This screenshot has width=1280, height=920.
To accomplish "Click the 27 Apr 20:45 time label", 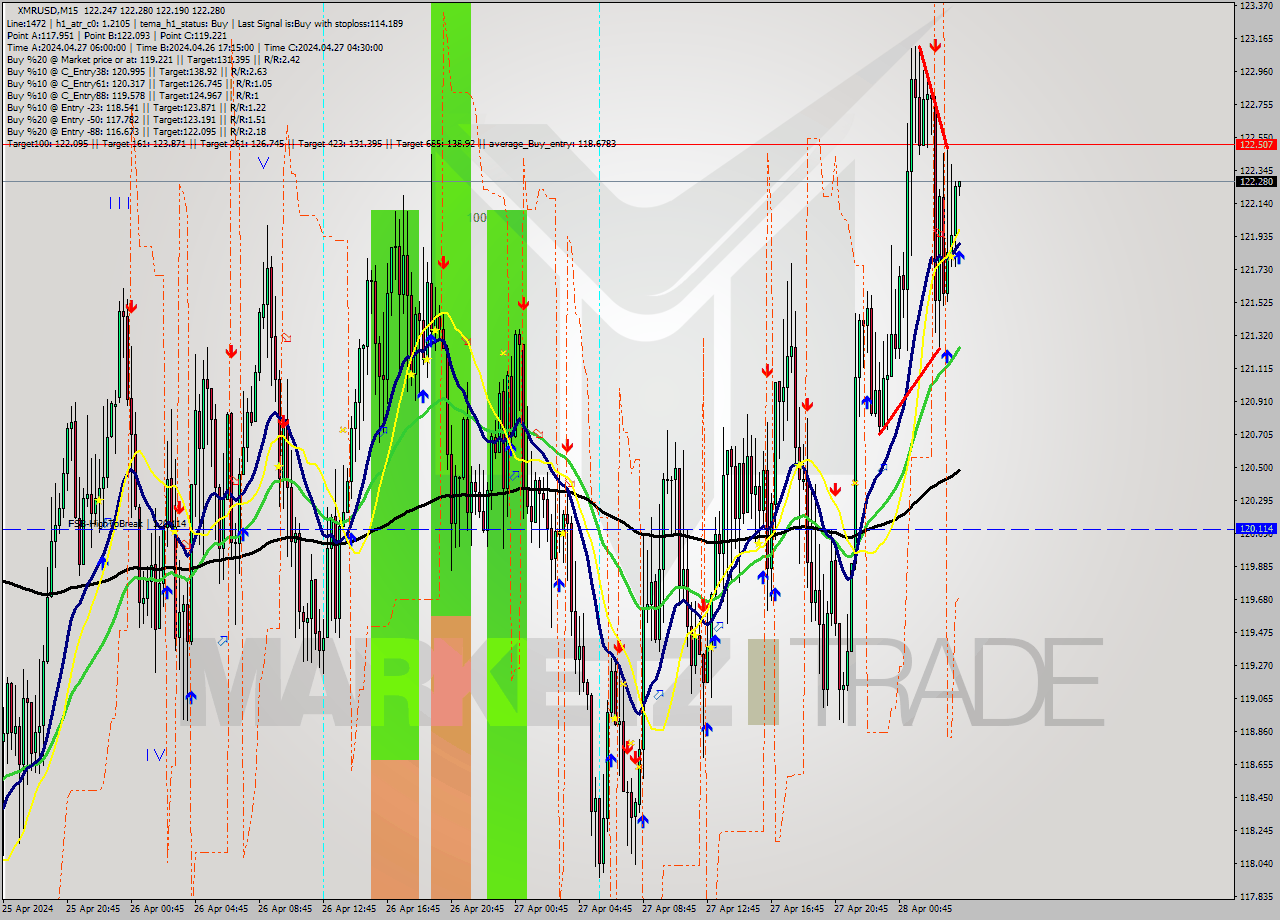I will click(x=862, y=909).
